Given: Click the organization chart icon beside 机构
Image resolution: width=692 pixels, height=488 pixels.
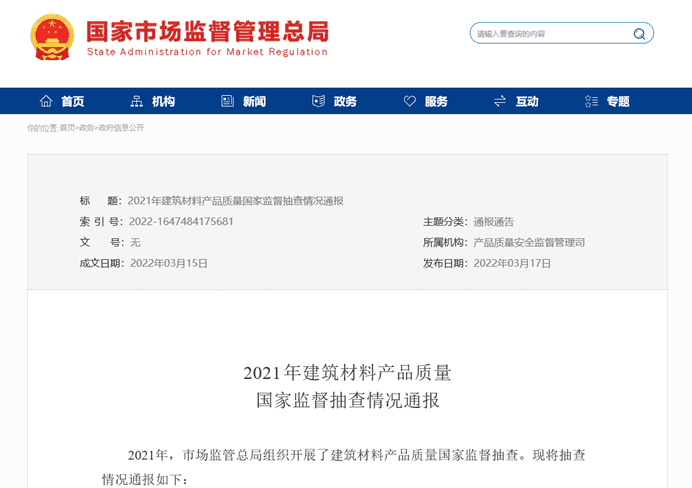Looking at the screenshot, I should [x=137, y=101].
